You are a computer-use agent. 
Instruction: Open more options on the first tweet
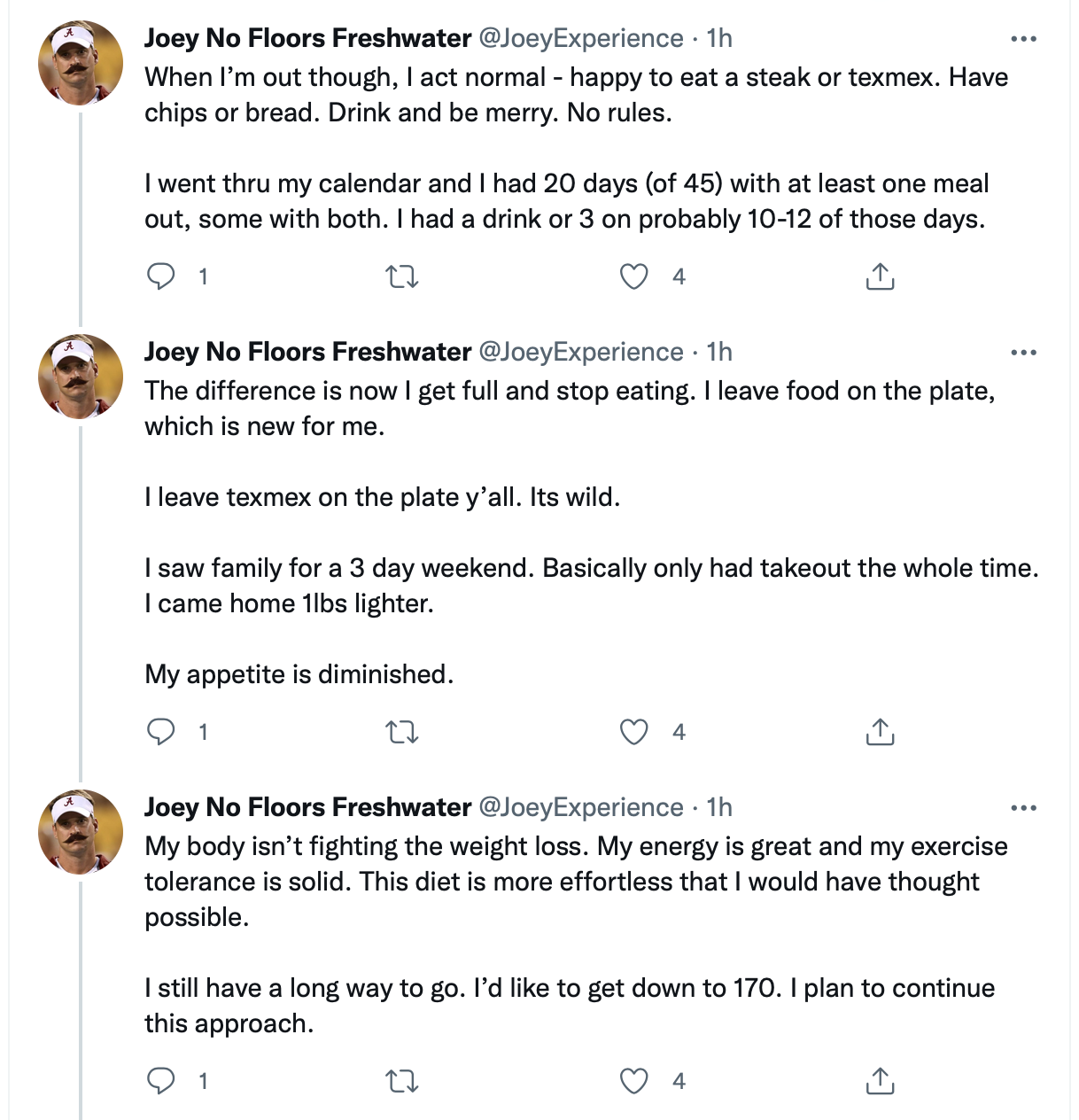(x=1023, y=39)
